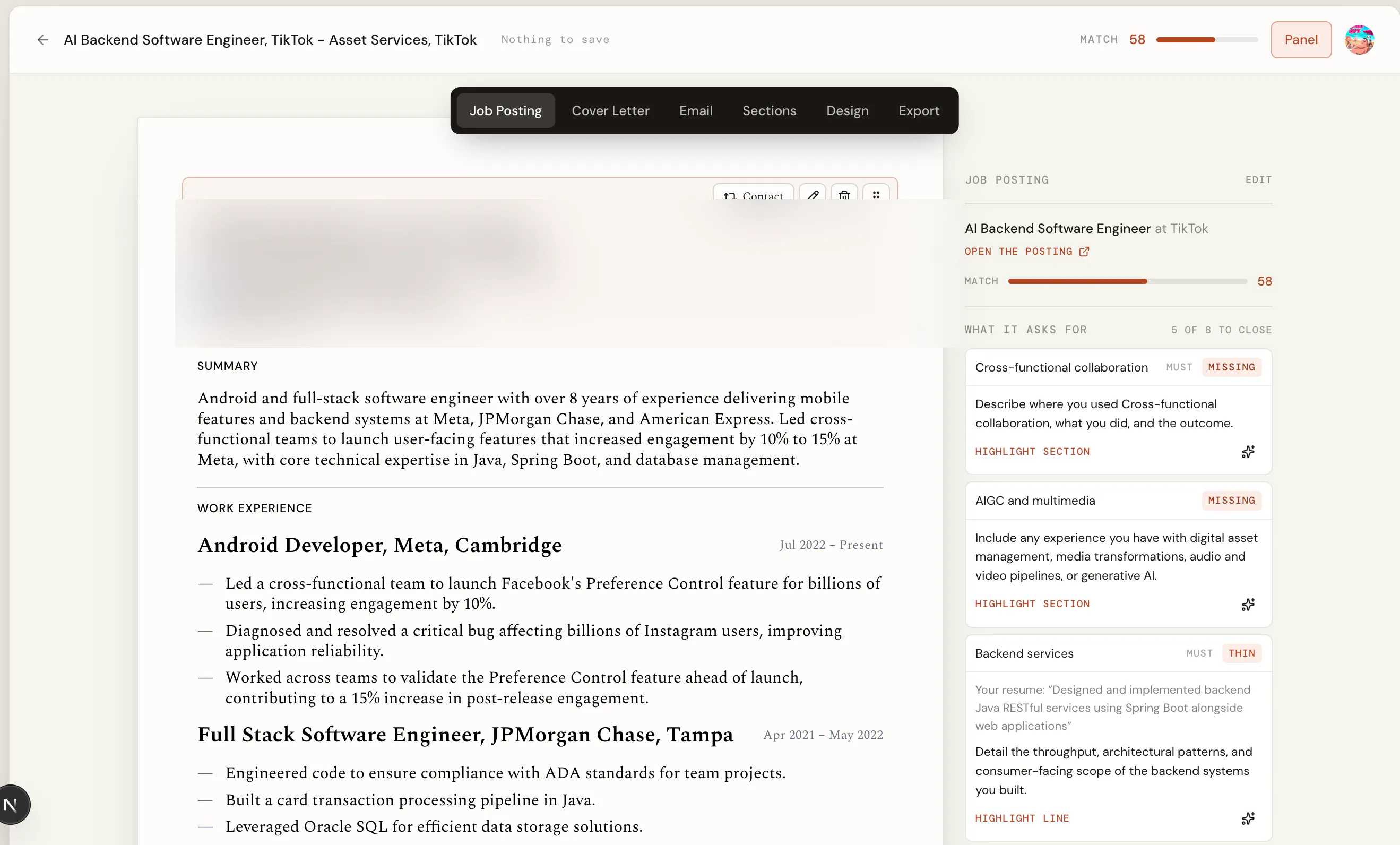Click the MISSING badge on AIGC and multimedia

(1231, 501)
